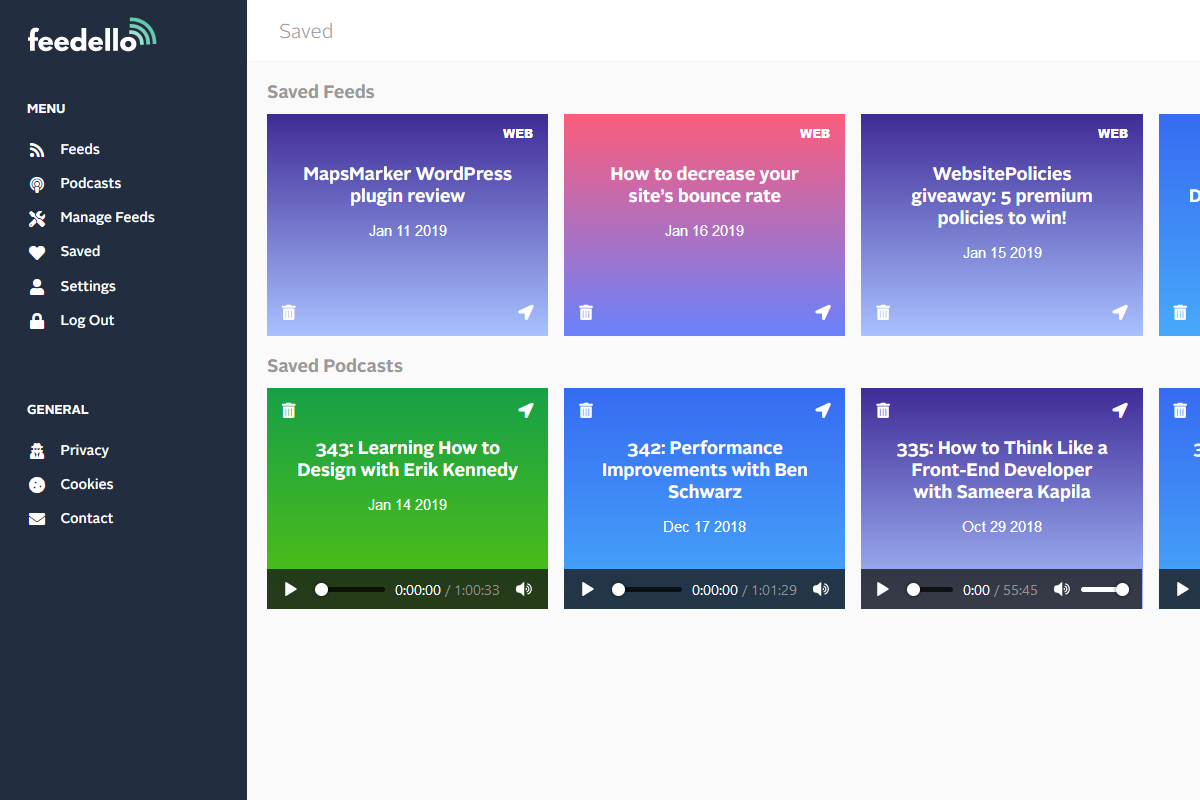1200x800 pixels.
Task: Open WebsitePolicies giveaway via arrow icon
Action: [1120, 312]
